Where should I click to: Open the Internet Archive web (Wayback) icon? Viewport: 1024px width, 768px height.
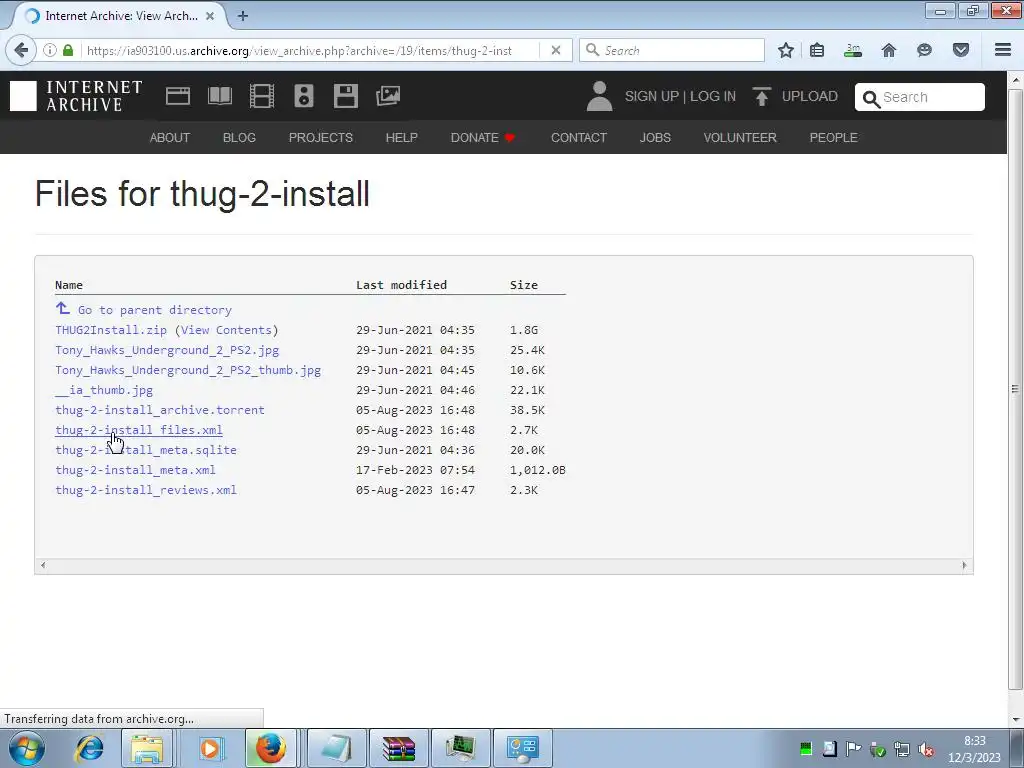(x=178, y=96)
